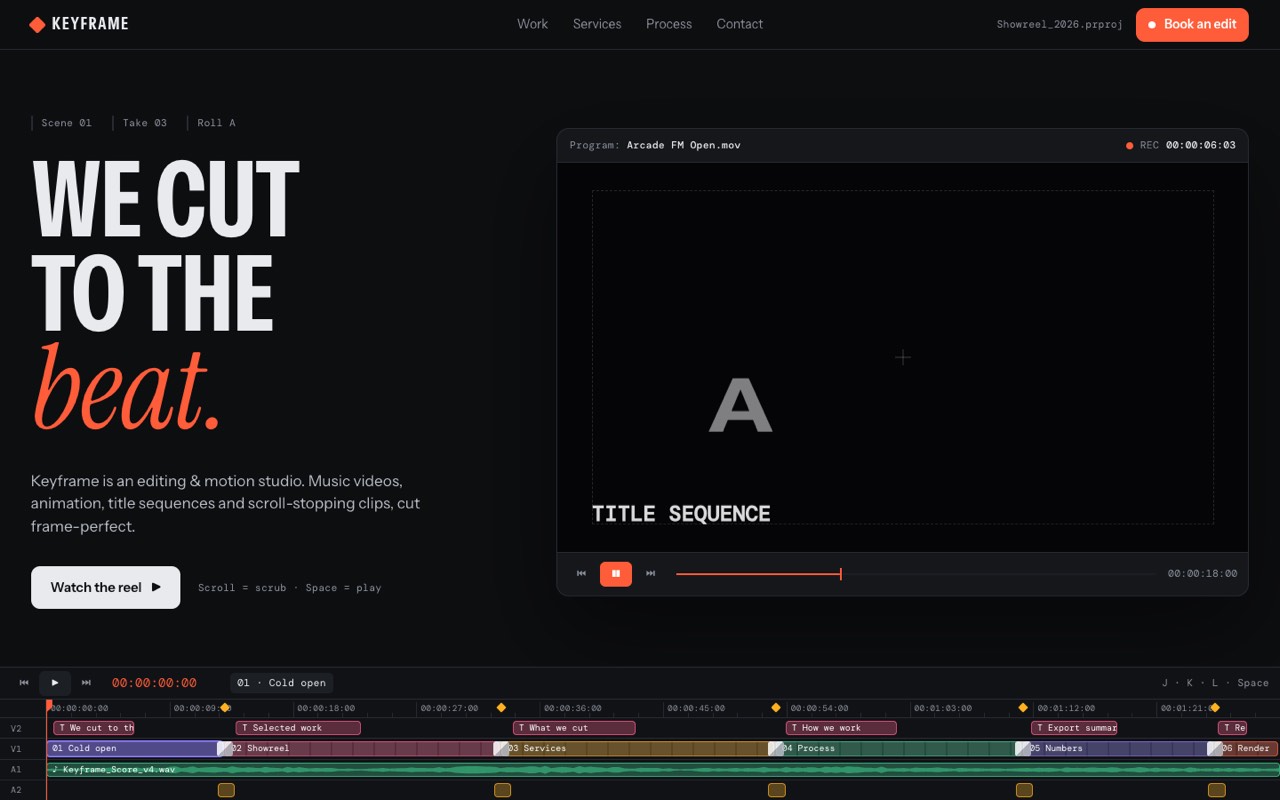Click the diamond marker before 00:01:12
1280x800 pixels.
[x=1023, y=708]
